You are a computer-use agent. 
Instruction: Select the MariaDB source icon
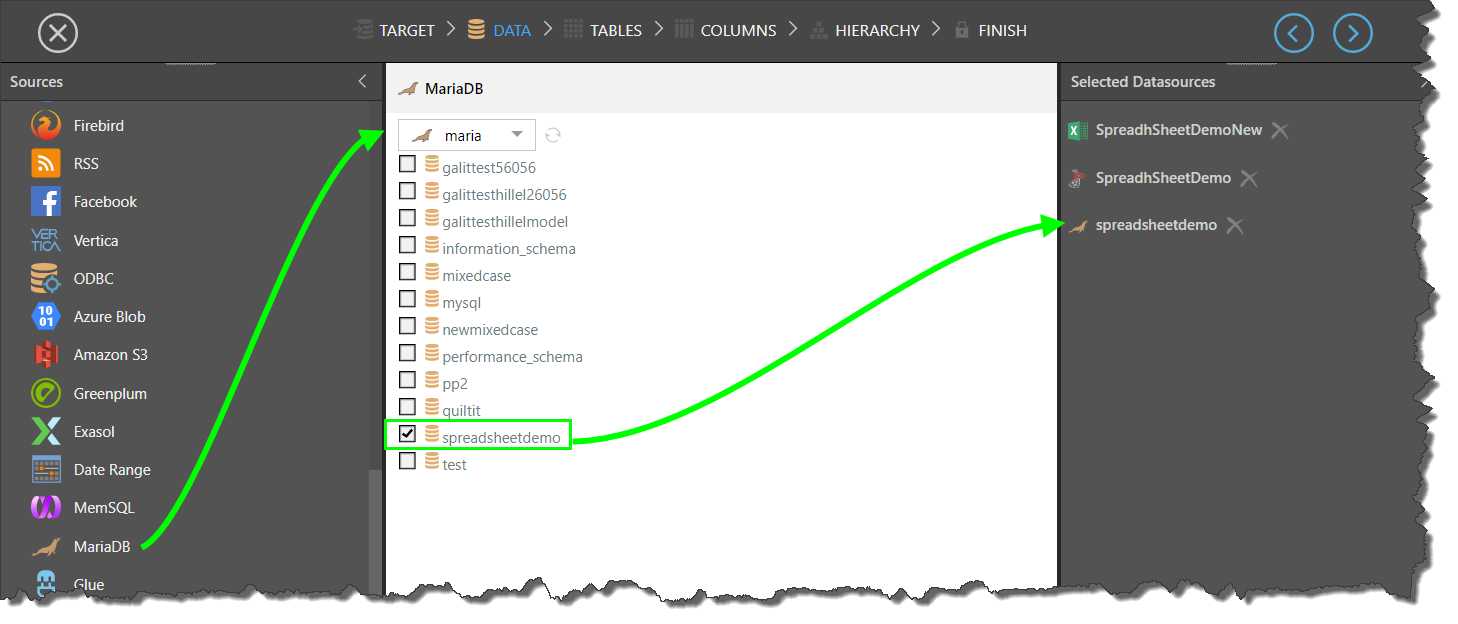[46, 546]
